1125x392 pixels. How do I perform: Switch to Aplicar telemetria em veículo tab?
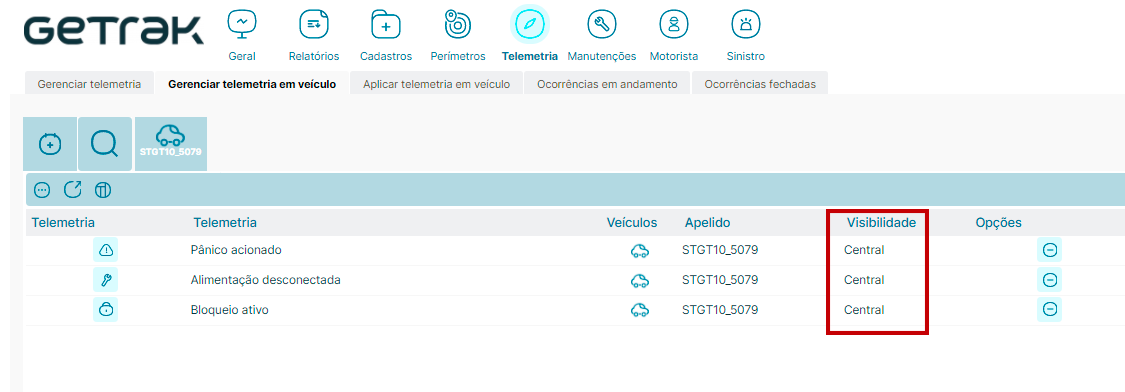point(436,84)
